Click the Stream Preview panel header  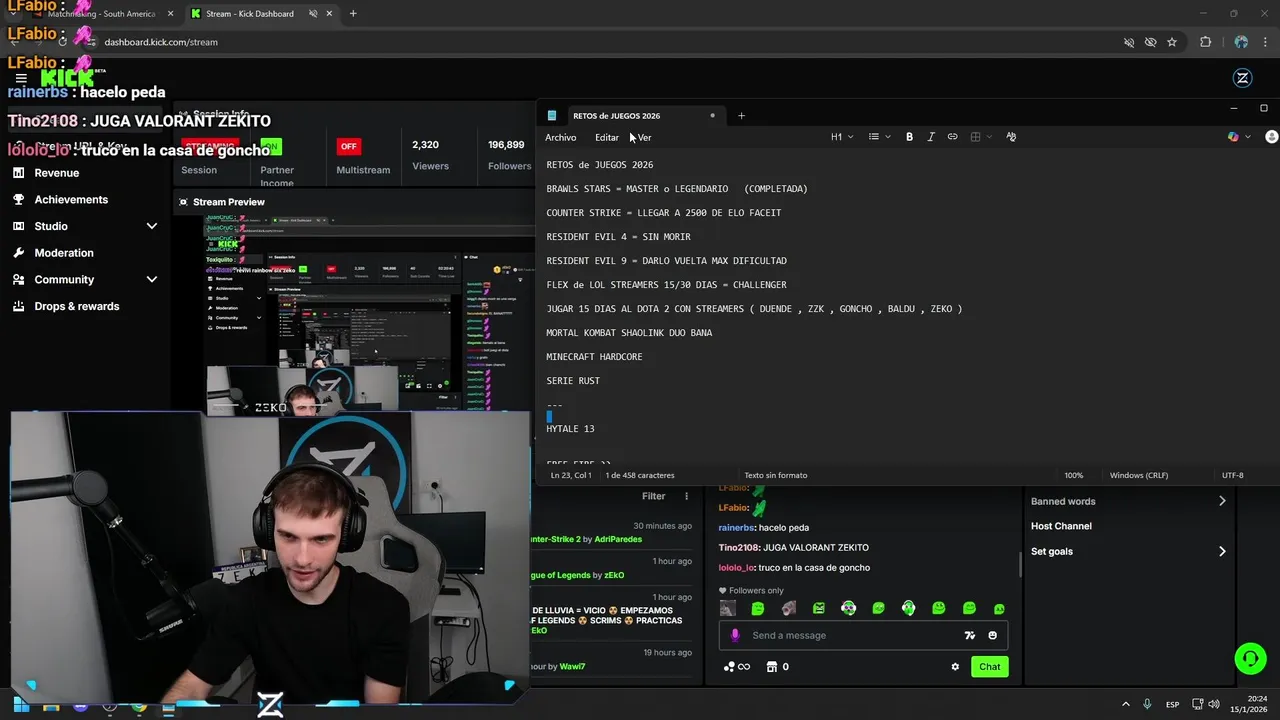(x=229, y=202)
